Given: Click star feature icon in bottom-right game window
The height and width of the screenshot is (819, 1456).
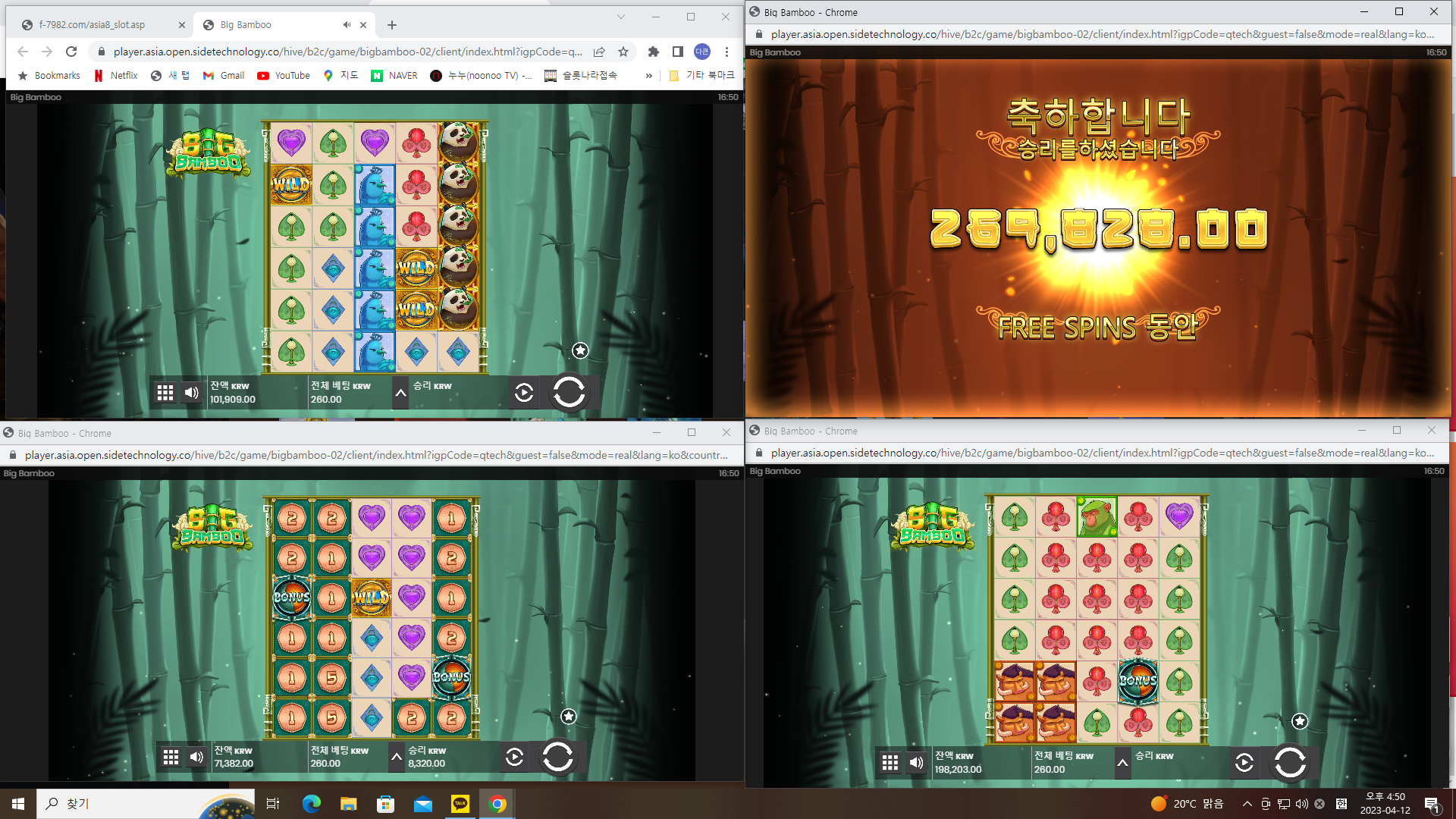Looking at the screenshot, I should click(x=1300, y=721).
